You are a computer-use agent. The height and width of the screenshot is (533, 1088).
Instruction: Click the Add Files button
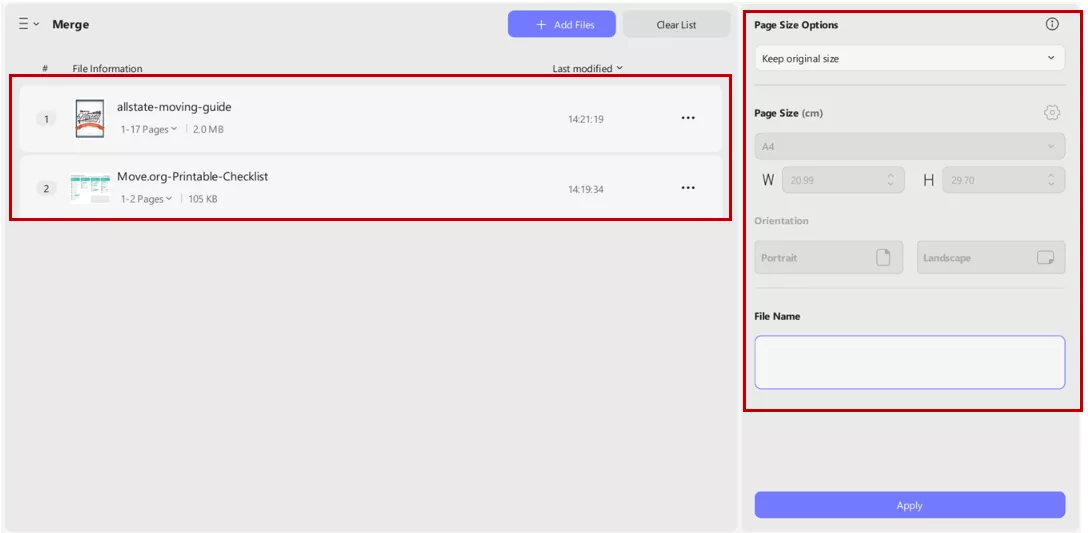(561, 24)
